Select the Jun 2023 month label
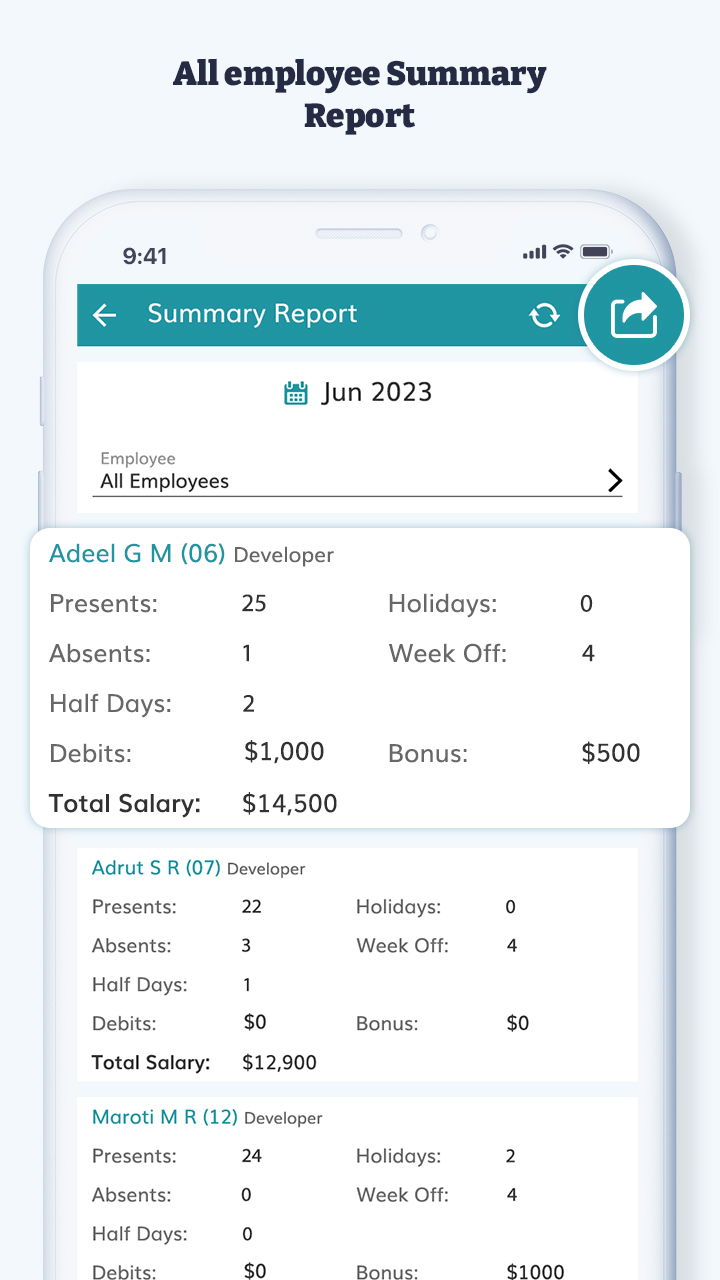720x1280 pixels. [377, 392]
